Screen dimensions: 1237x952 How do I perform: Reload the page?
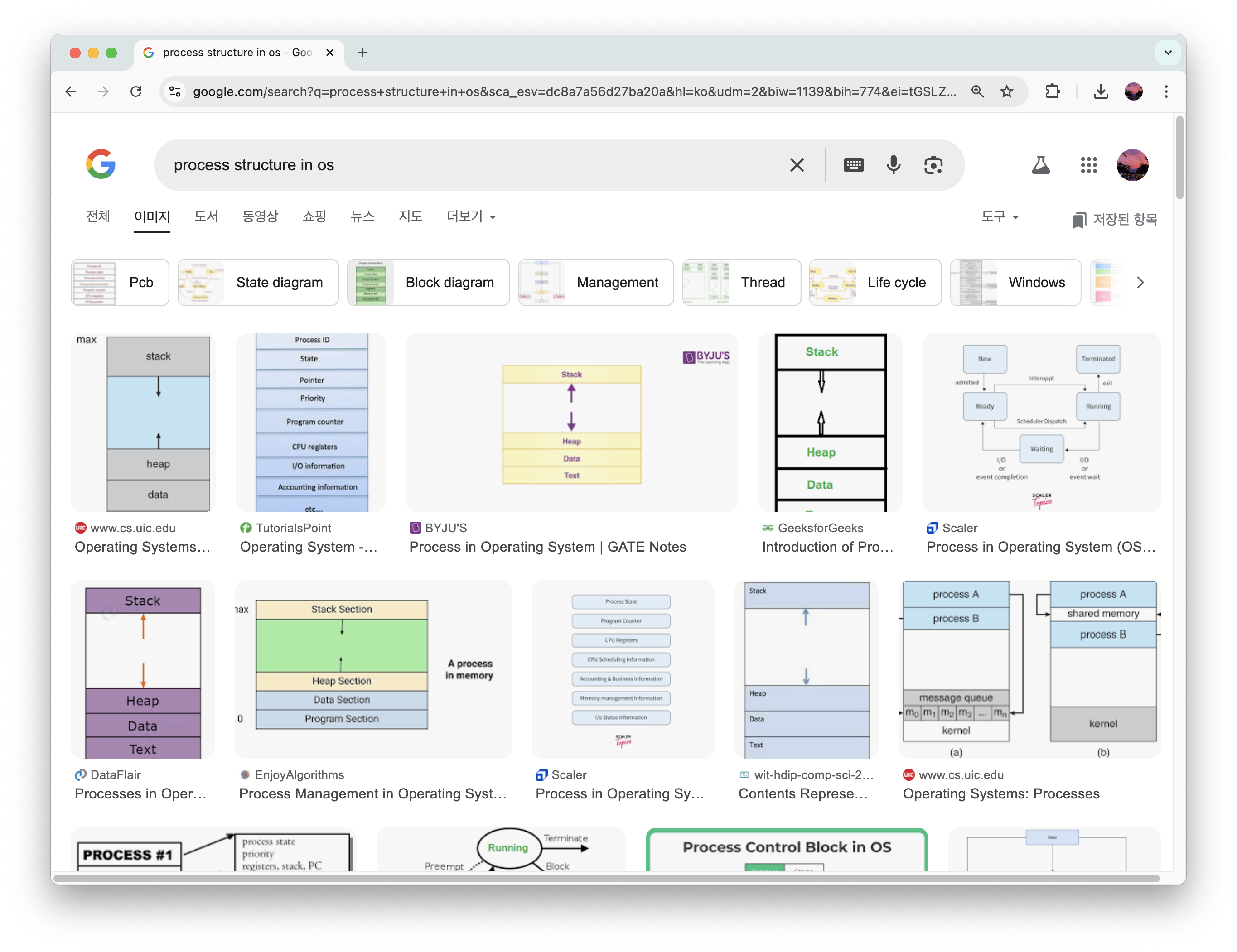coord(136,91)
